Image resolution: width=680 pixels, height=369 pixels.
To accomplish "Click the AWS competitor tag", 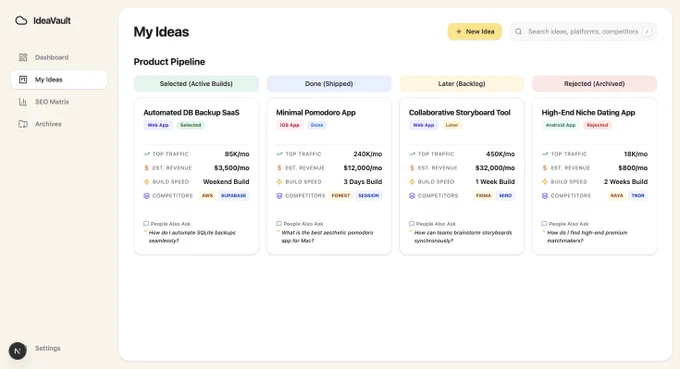I will pyautogui.click(x=207, y=196).
